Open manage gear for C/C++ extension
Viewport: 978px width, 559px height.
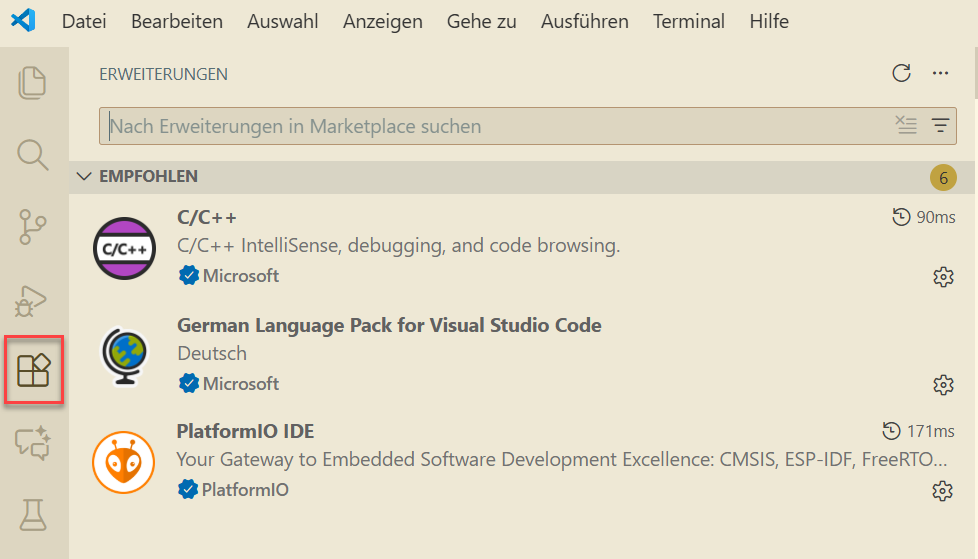[942, 277]
